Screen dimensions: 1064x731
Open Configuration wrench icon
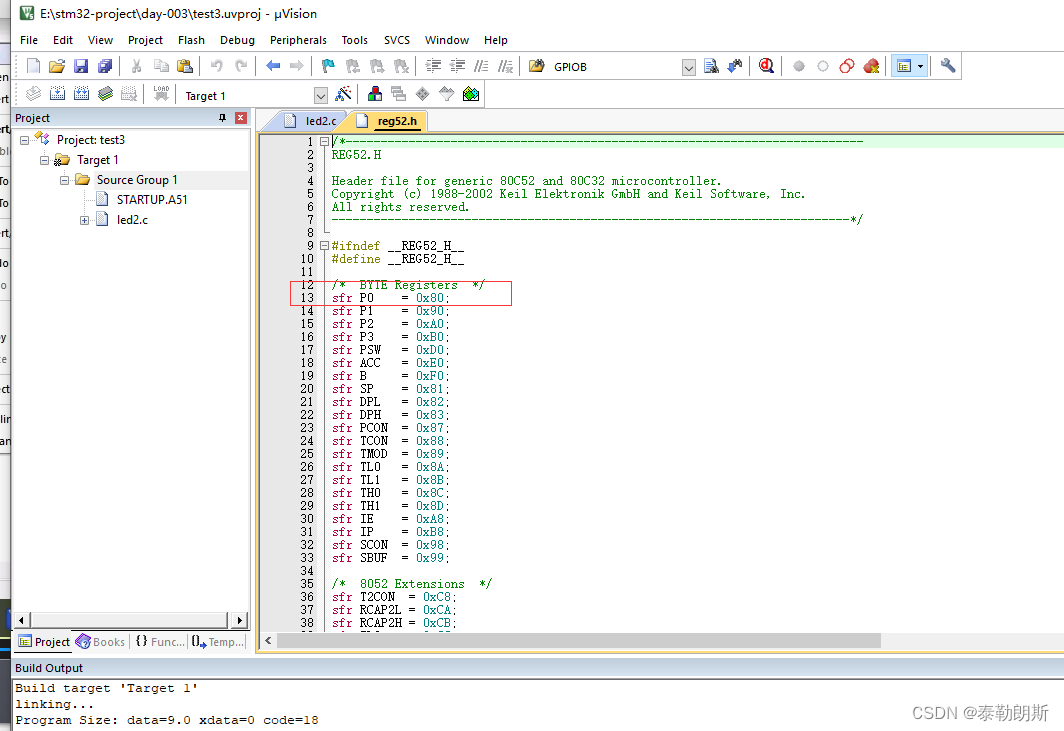tap(948, 66)
